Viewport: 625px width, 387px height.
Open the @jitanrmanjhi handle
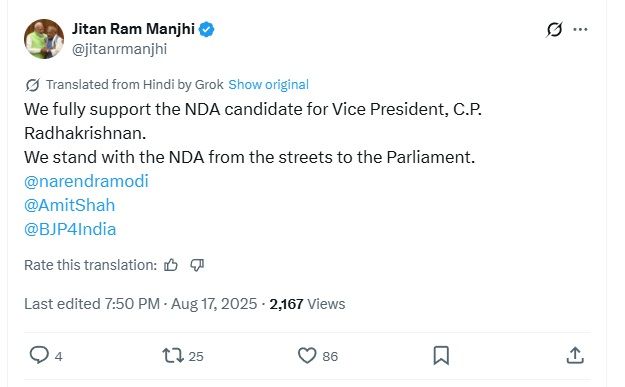pyautogui.click(x=119, y=49)
